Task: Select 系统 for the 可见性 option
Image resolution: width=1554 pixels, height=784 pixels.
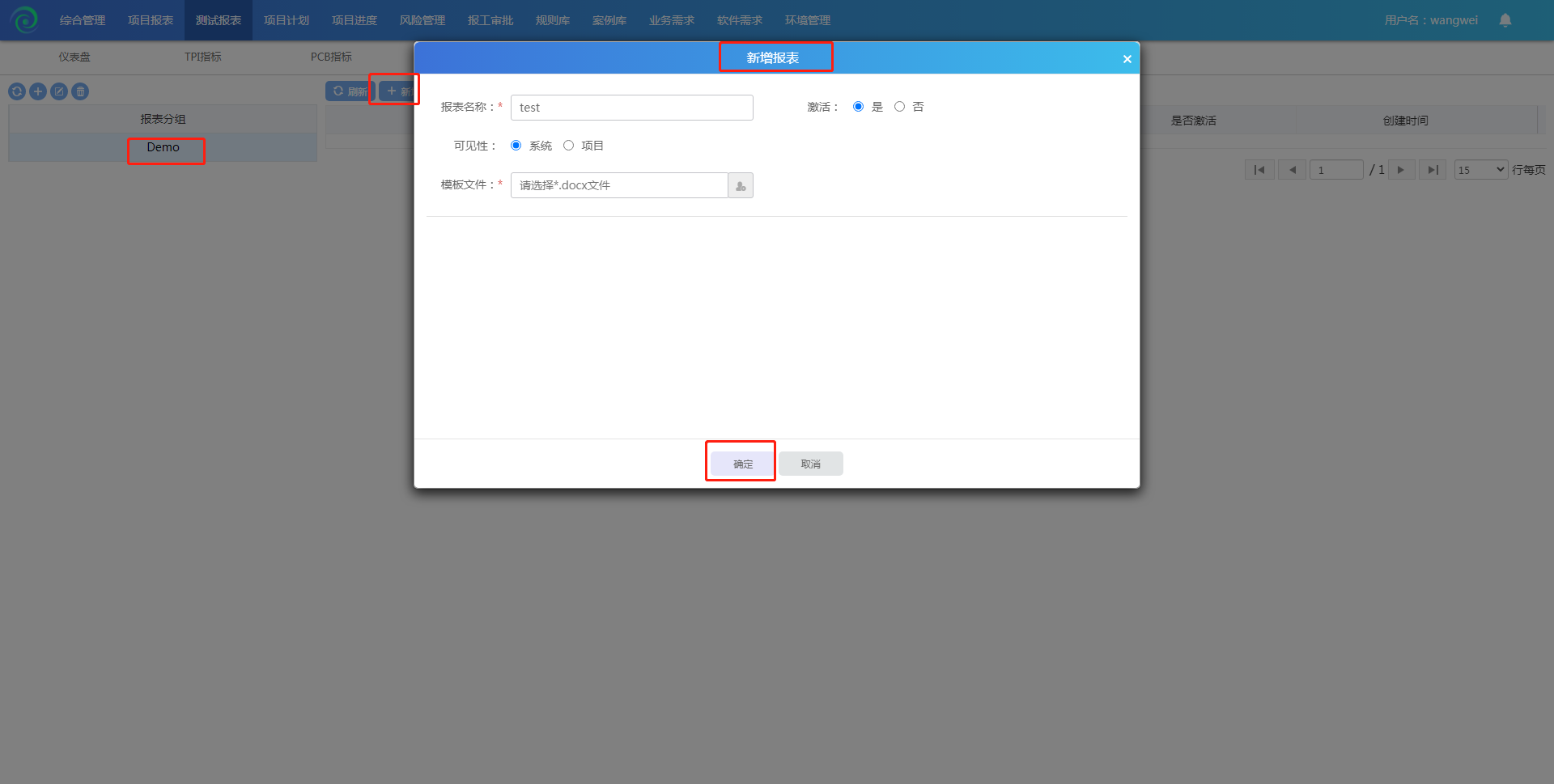Action: 516,146
